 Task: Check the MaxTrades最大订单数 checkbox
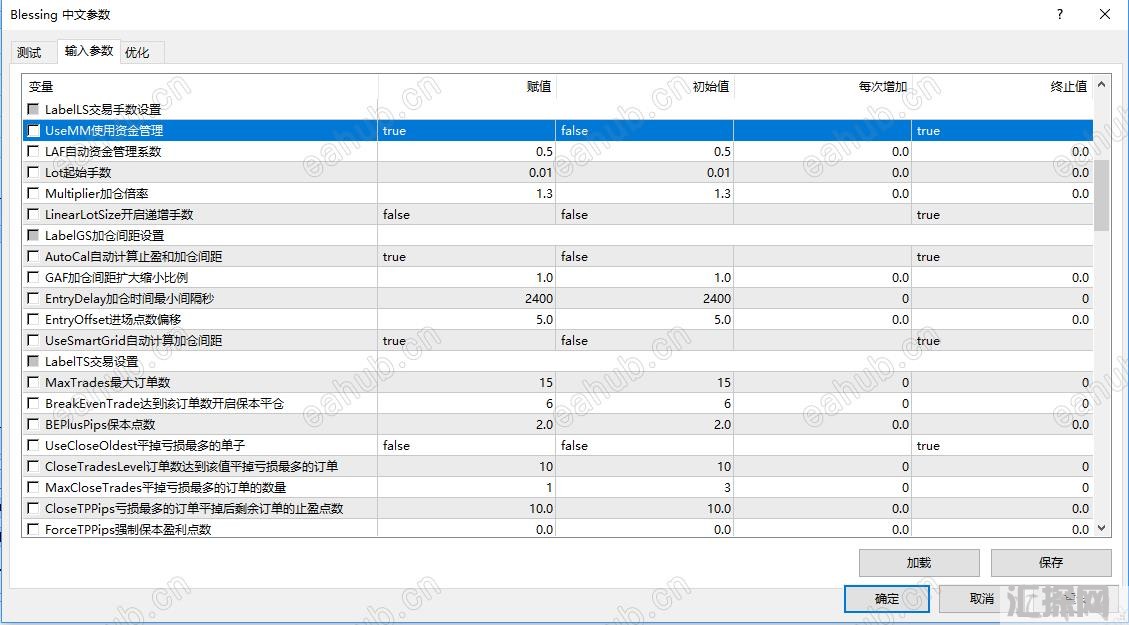34,383
